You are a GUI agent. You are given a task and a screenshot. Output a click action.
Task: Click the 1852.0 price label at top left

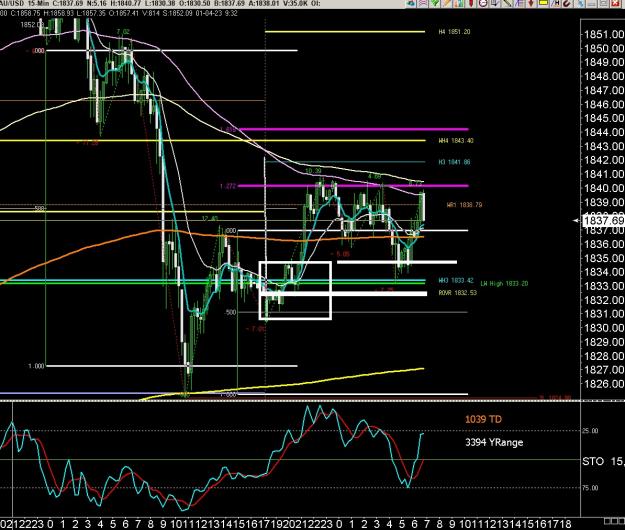tap(31, 25)
